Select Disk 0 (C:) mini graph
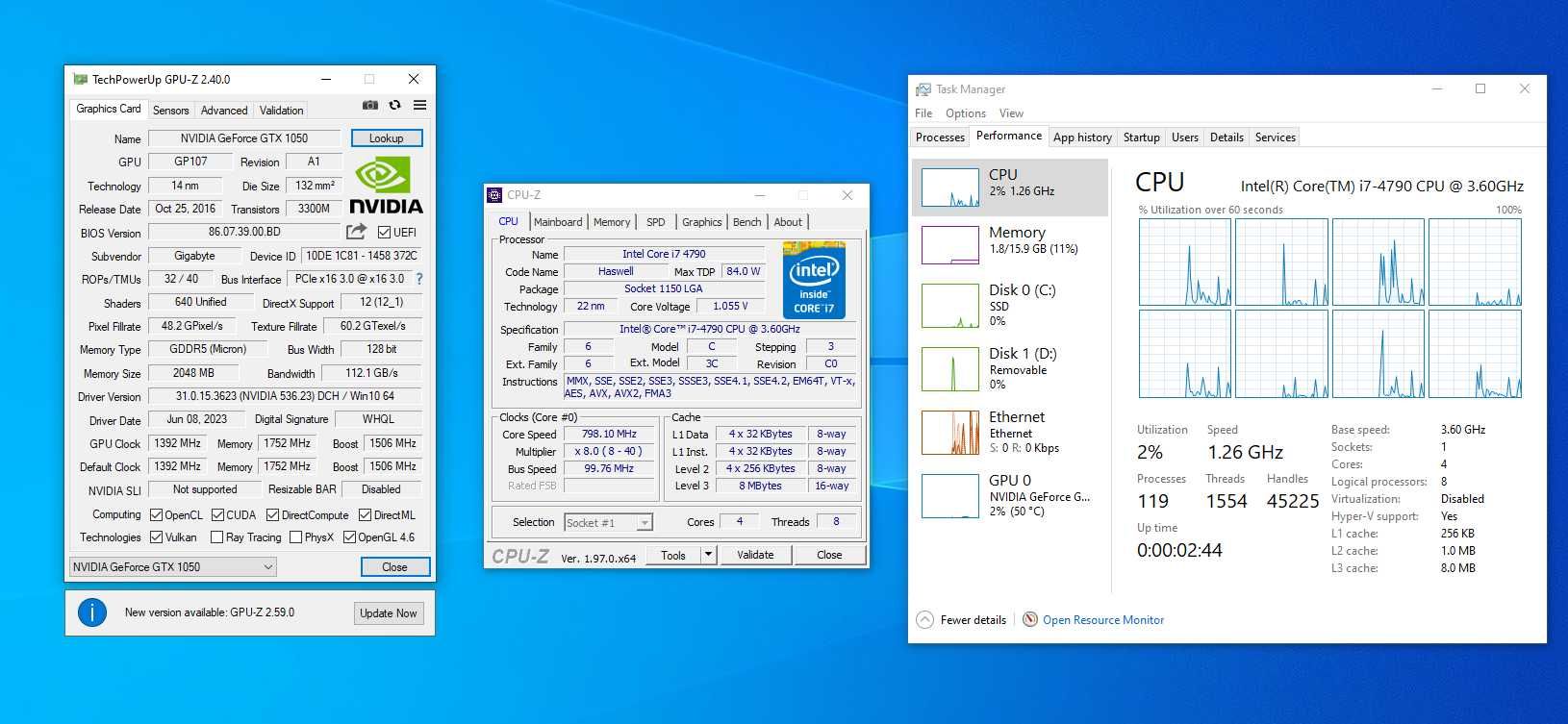Image resolution: width=1568 pixels, height=724 pixels. click(x=950, y=306)
